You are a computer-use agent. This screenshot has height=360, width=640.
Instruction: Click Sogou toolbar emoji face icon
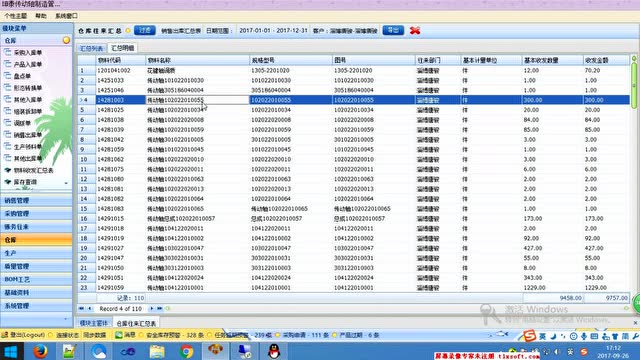[573, 336]
